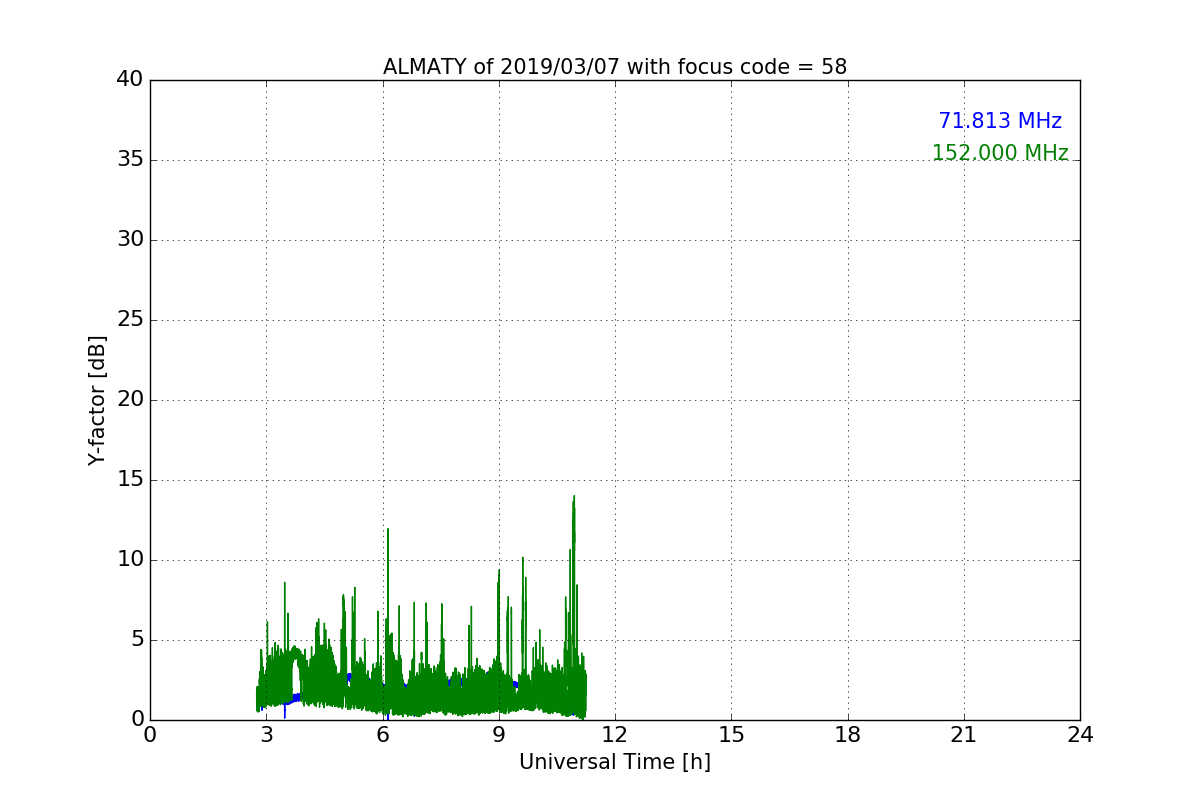
Task: Click y-axis tick label 25
Action: click(x=130, y=320)
